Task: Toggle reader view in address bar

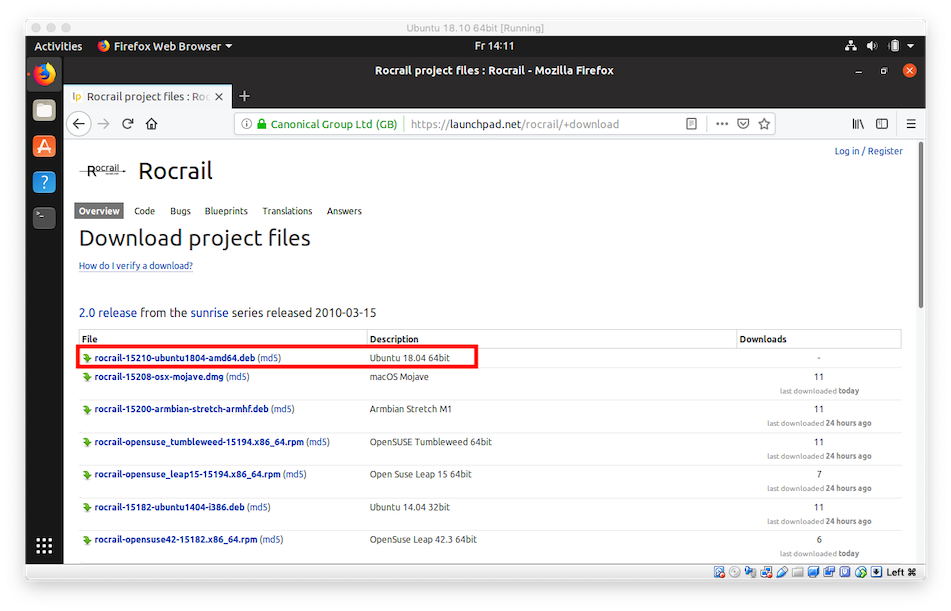Action: pos(691,124)
